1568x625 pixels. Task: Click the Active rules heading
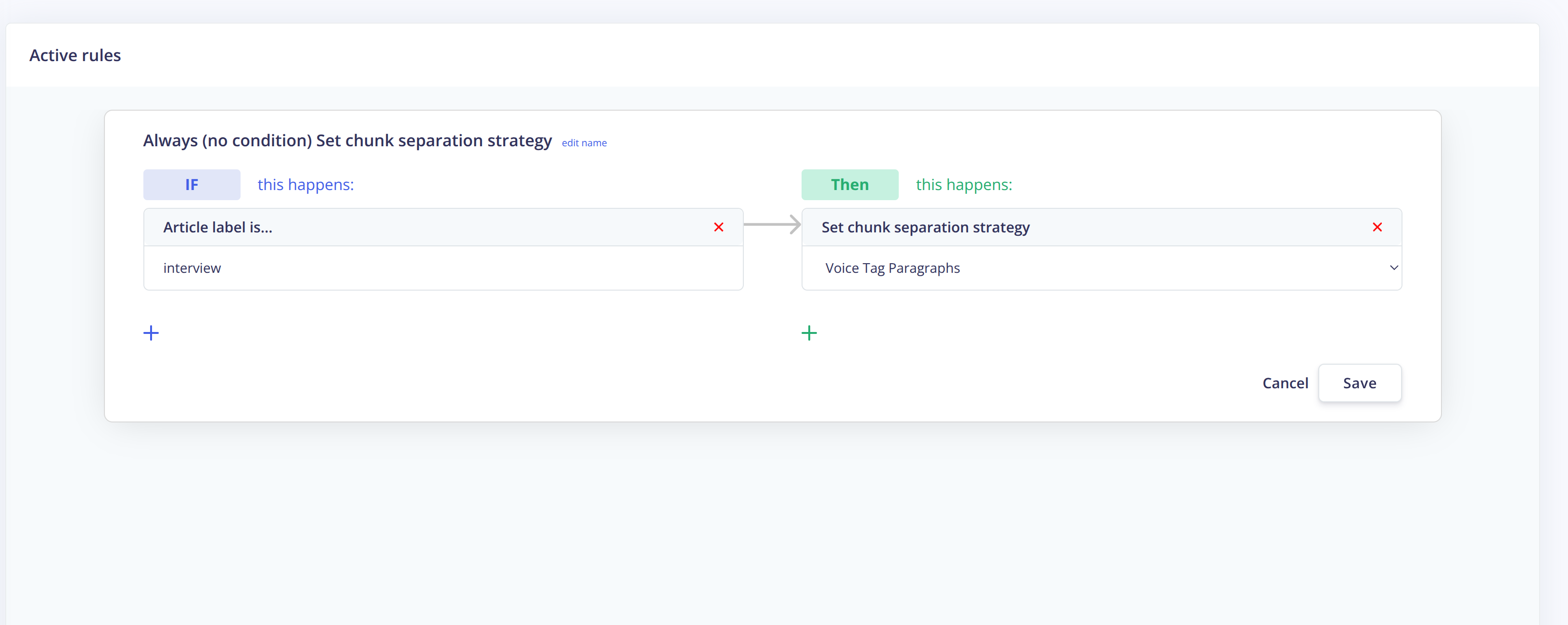click(75, 55)
